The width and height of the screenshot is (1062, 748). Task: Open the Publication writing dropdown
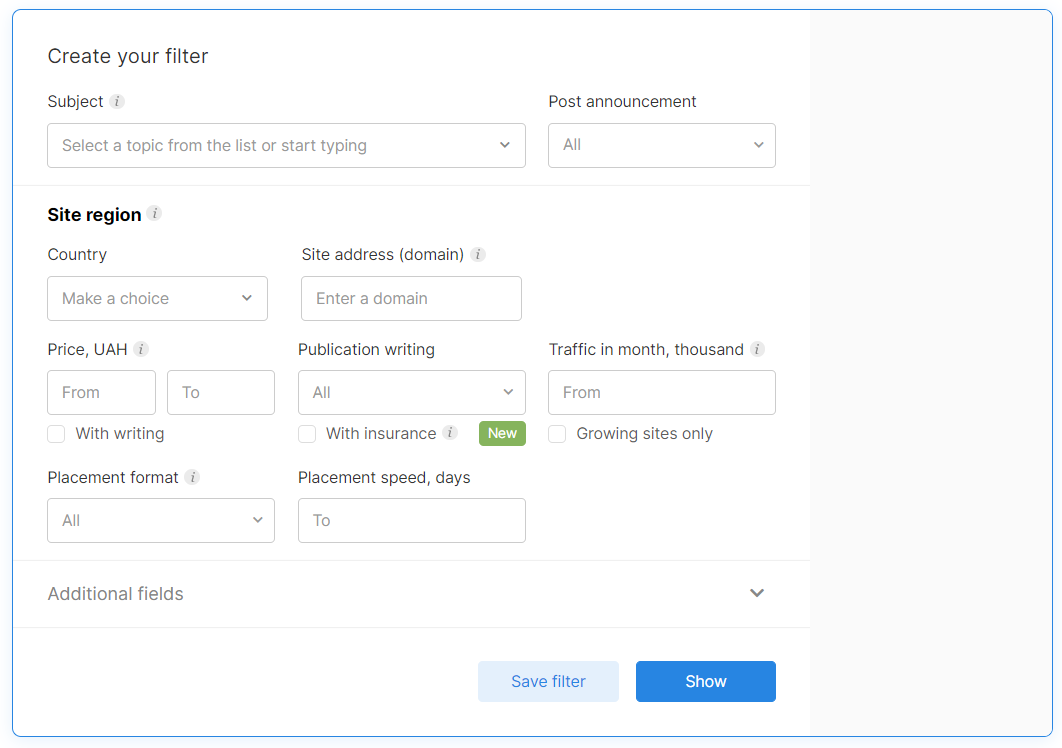[412, 393]
